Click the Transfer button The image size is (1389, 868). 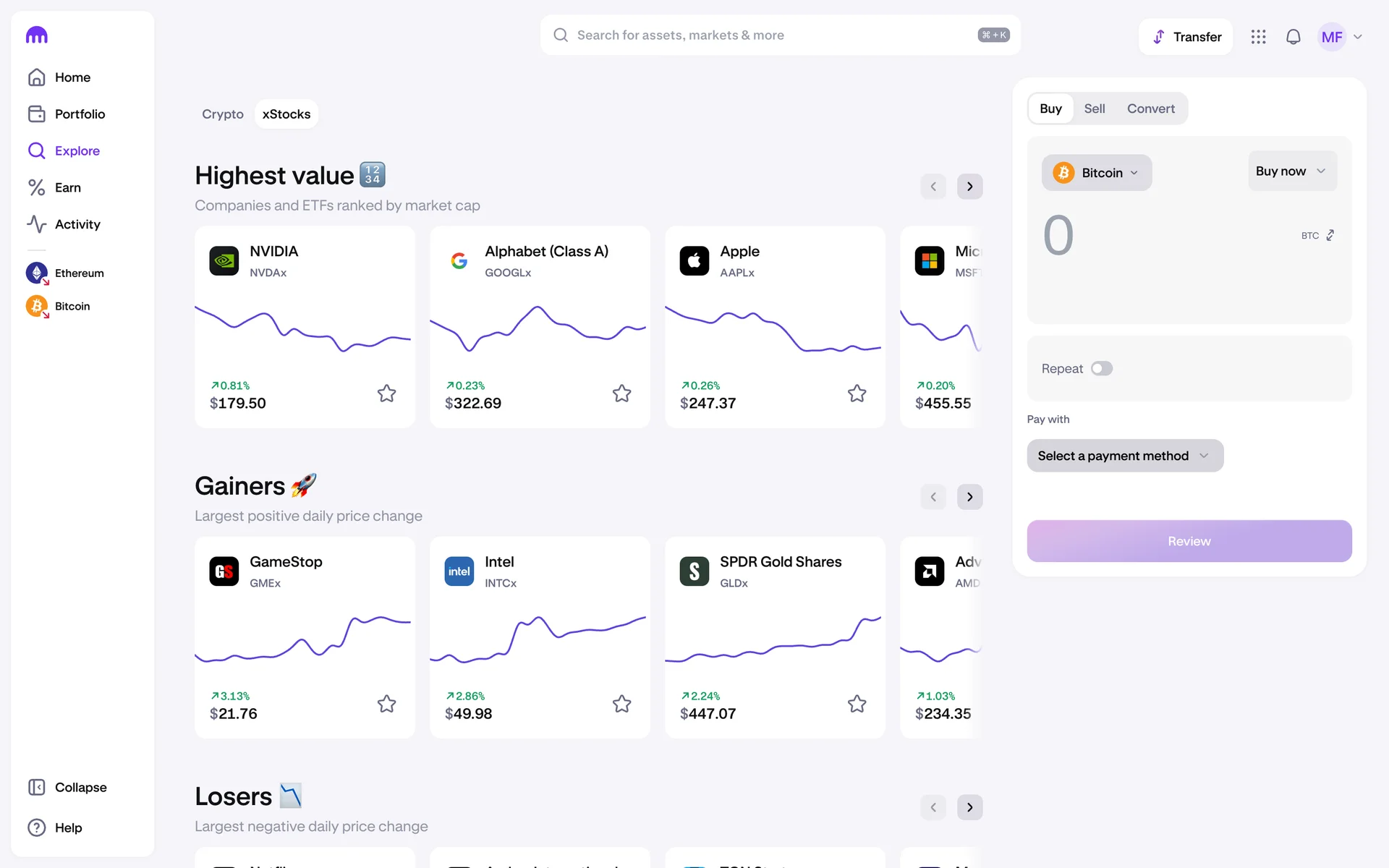1185,37
